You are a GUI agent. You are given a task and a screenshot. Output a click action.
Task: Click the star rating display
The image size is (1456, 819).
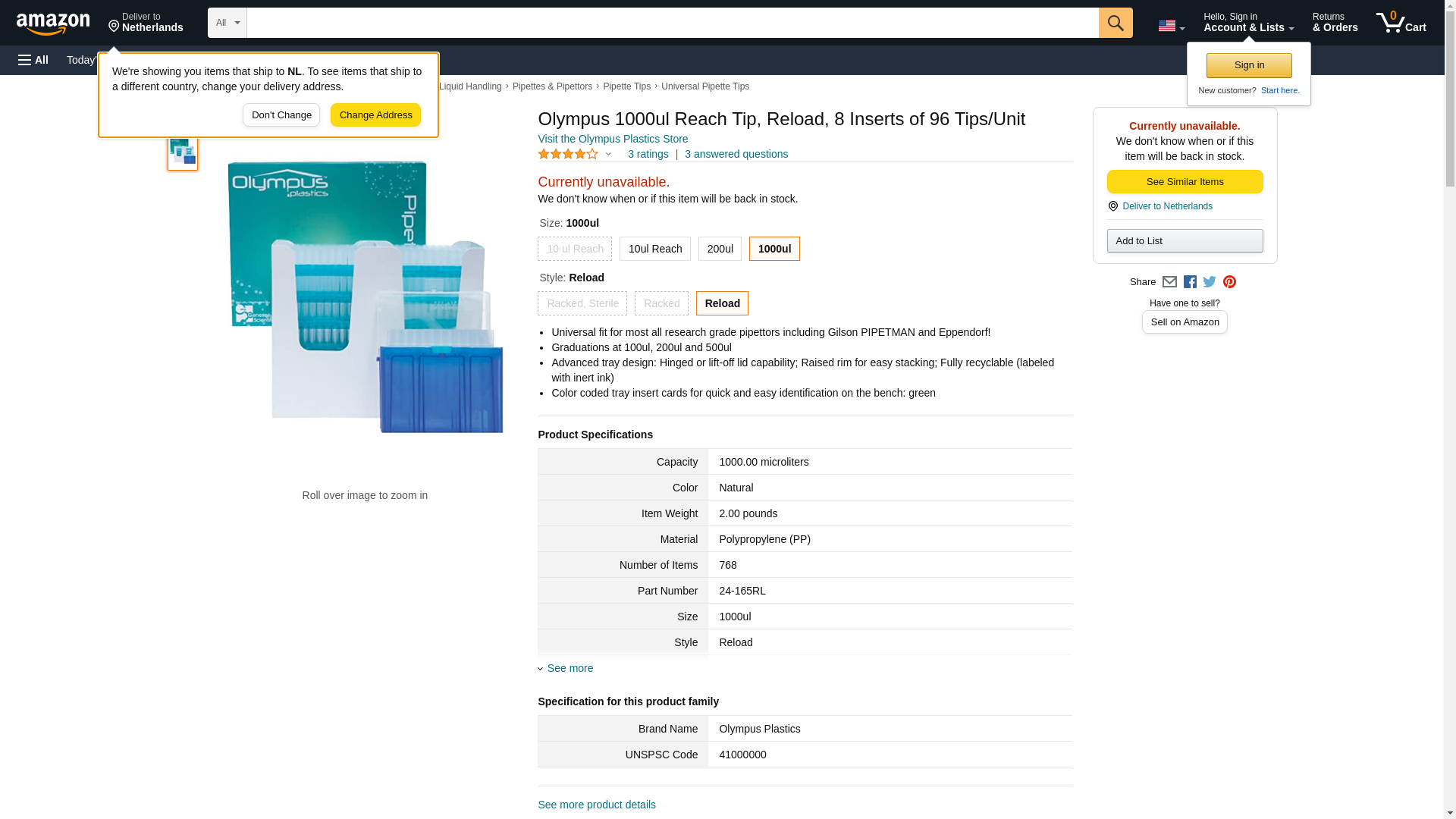click(x=568, y=154)
